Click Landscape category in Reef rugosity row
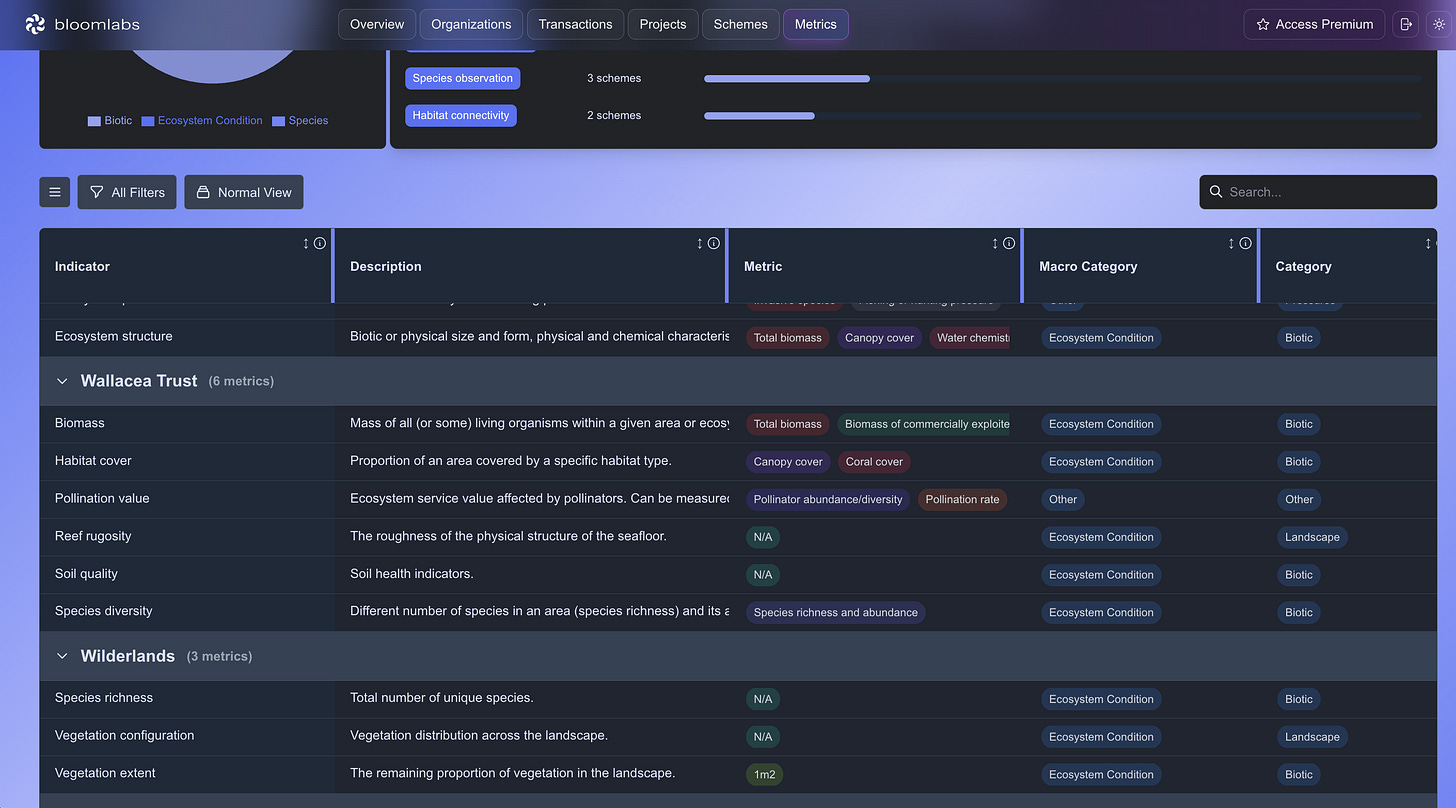This screenshot has height=808, width=1456. (1312, 537)
